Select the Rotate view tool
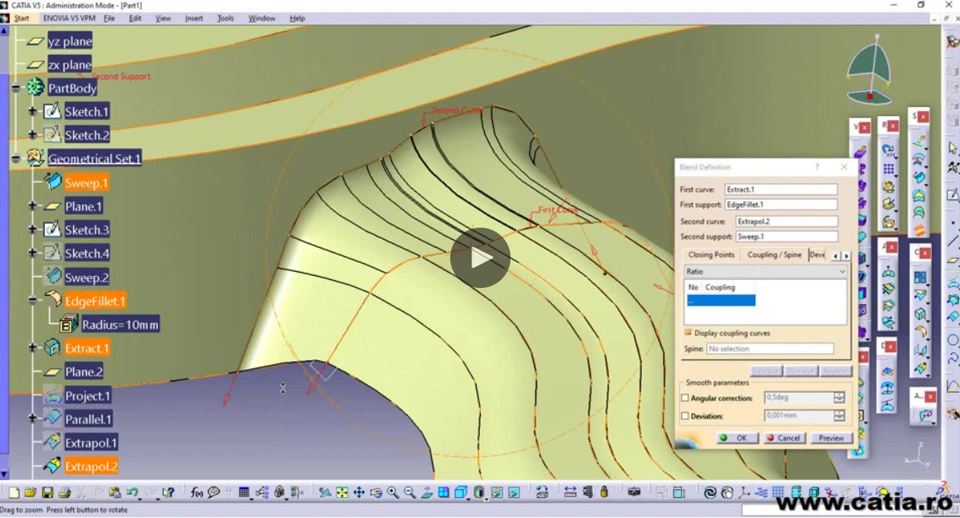Viewport: 960px width, 518px height. 376,492
